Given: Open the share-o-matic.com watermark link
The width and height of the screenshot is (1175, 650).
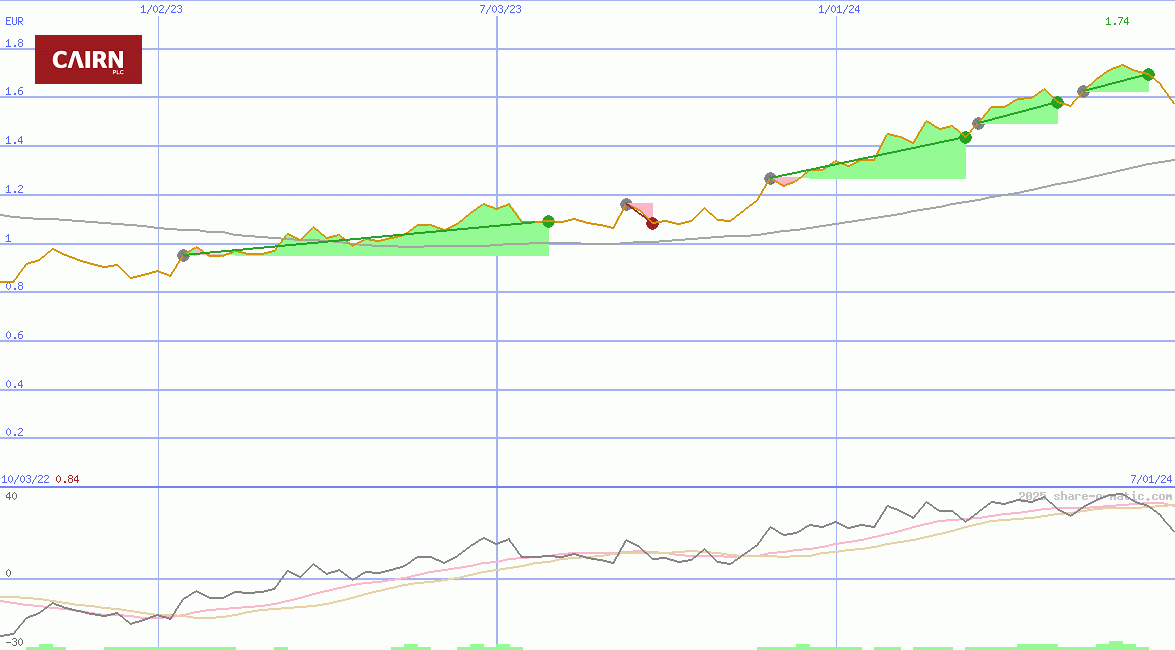Looking at the screenshot, I should click(x=1094, y=496).
